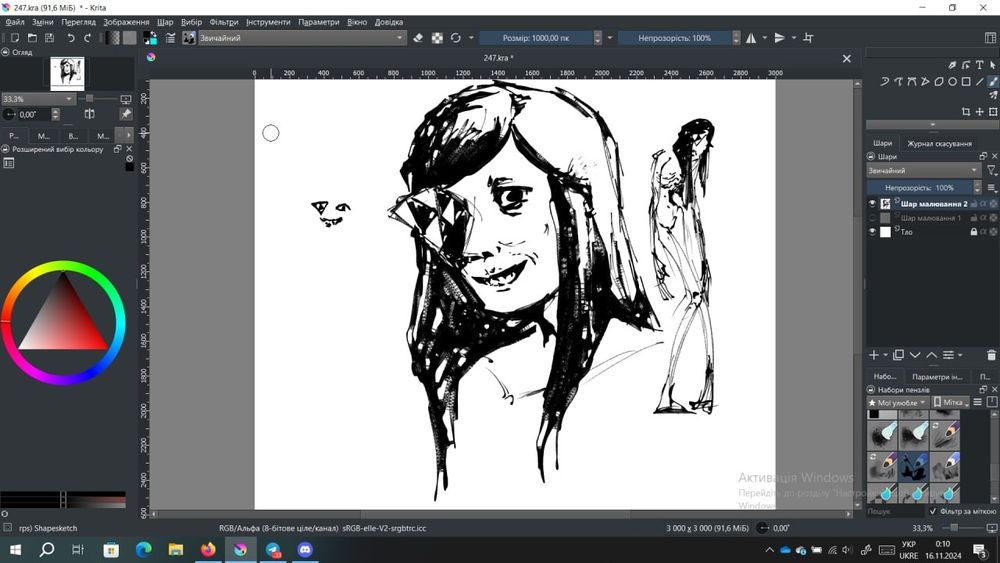Select the crop tool
This screenshot has height=563, width=1000.
[x=966, y=112]
